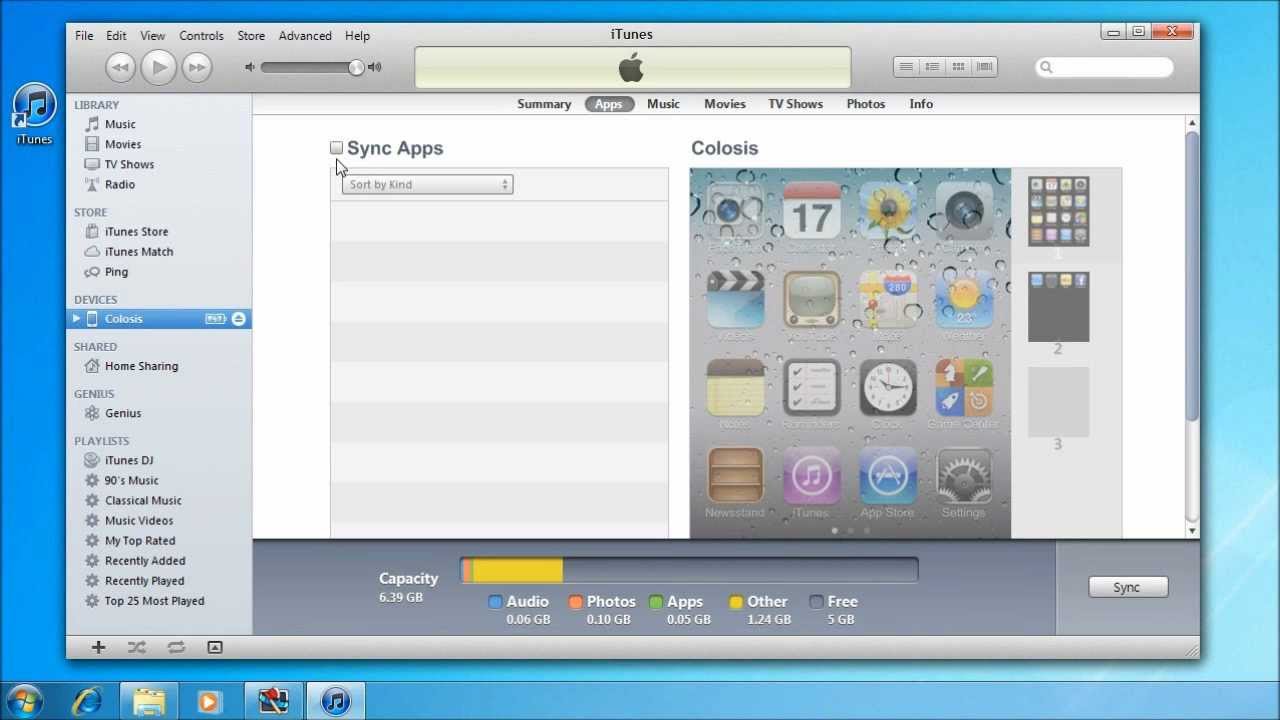The height and width of the screenshot is (720, 1280).
Task: Select home screen page 3 thumbnail
Action: [1058, 402]
